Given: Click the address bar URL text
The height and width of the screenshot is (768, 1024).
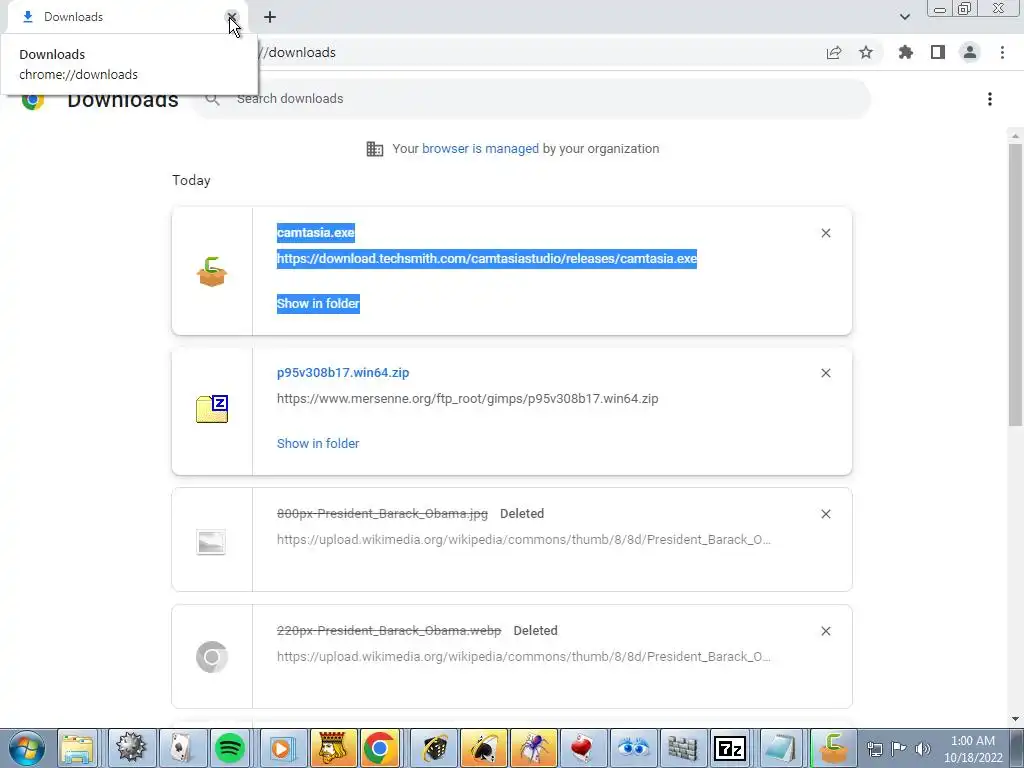Looking at the screenshot, I should 298,53.
